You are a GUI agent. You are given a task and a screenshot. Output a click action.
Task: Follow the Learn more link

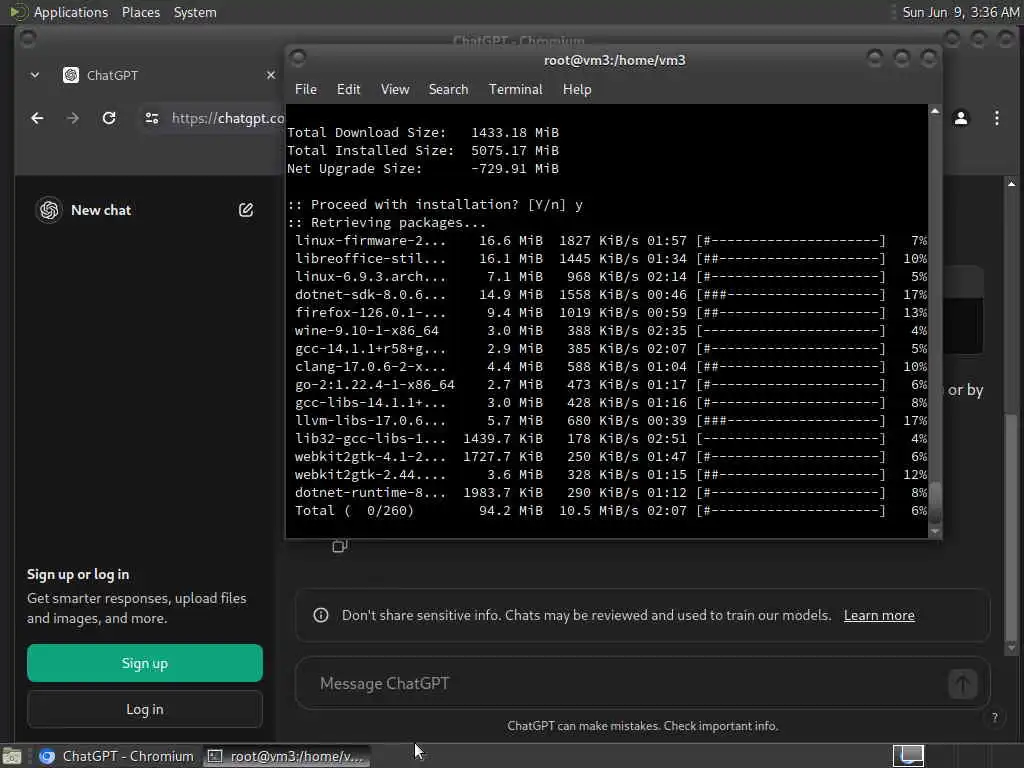pyautogui.click(x=879, y=615)
